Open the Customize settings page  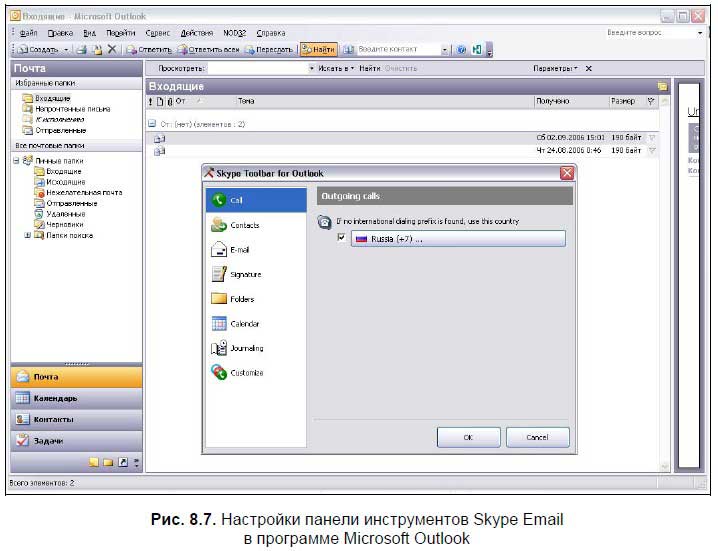click(x=245, y=372)
